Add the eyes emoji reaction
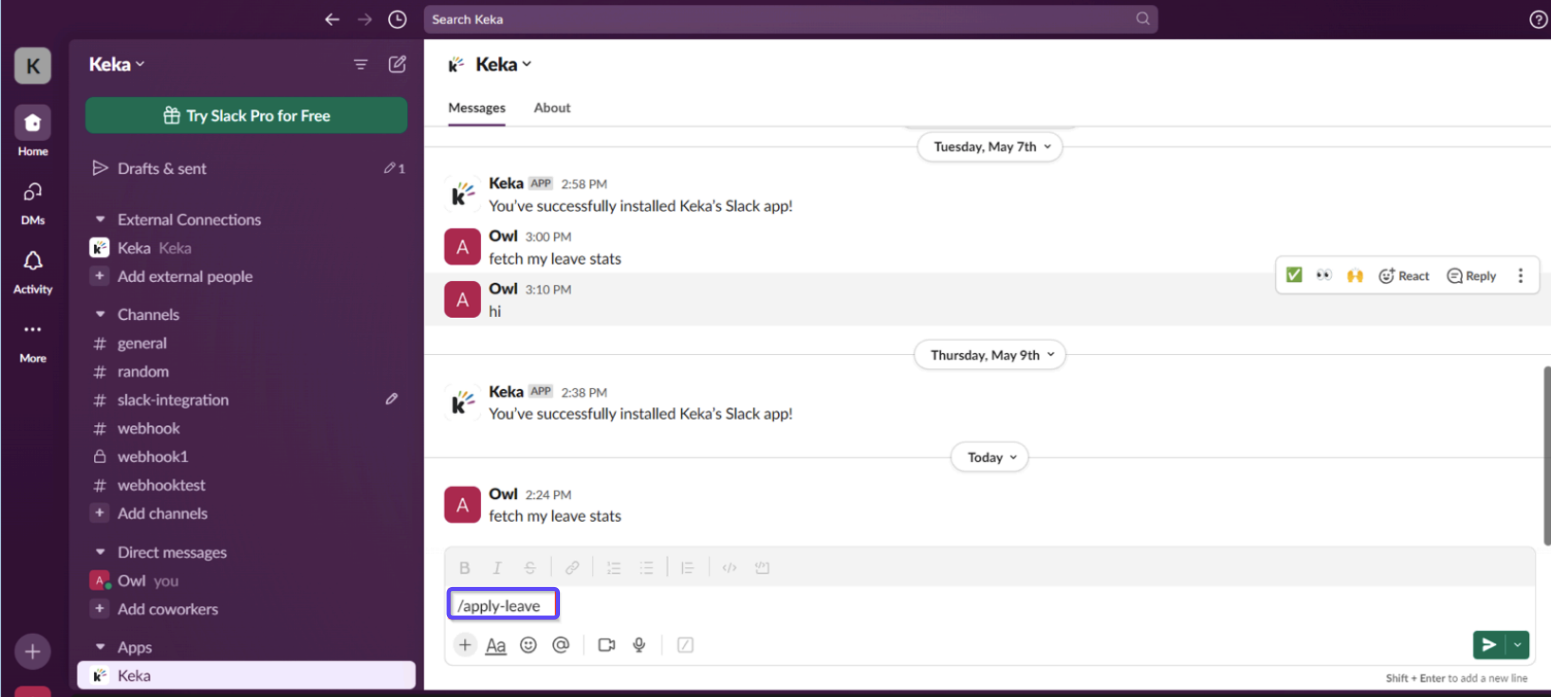This screenshot has height=697, width=1551. [x=1324, y=275]
